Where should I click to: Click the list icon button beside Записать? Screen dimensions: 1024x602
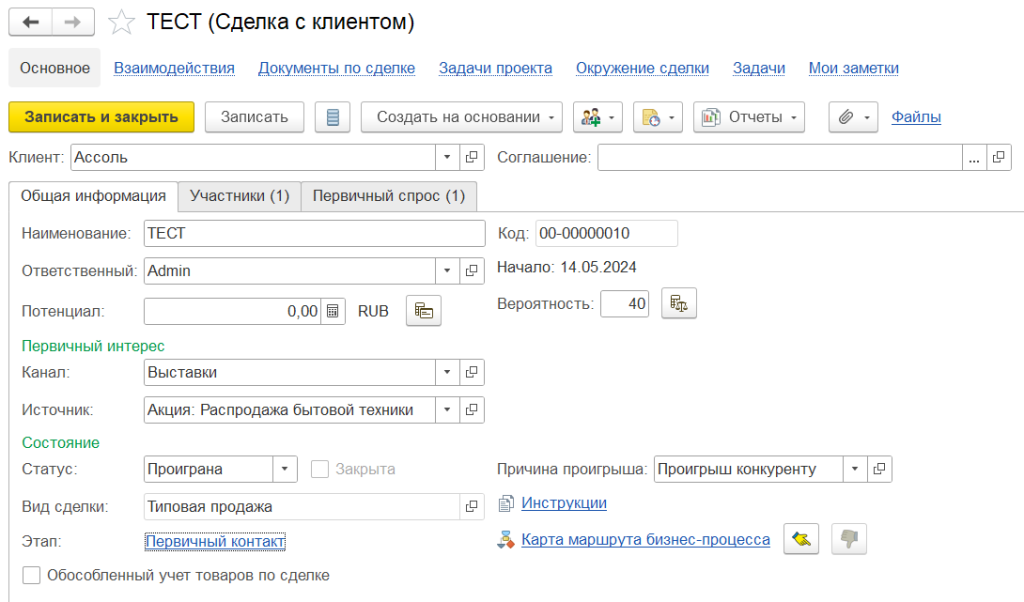[x=332, y=117]
